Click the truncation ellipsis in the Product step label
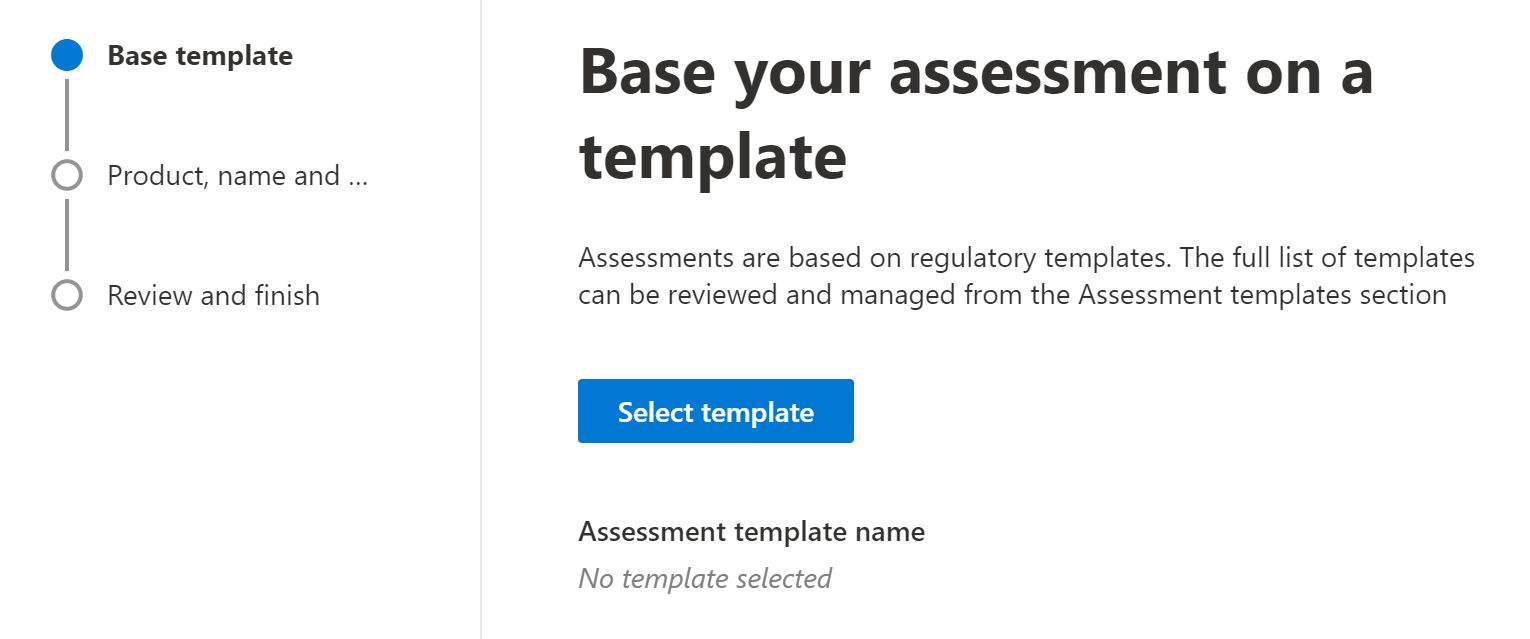1530x639 pixels. (357, 177)
